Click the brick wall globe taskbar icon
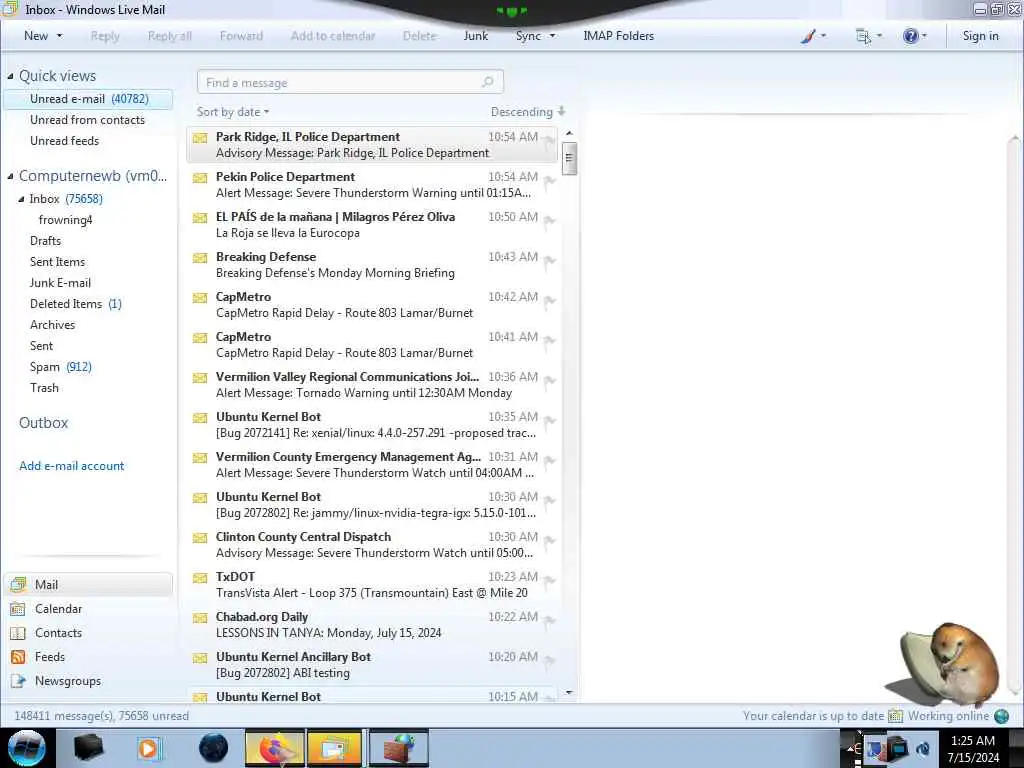The height and width of the screenshot is (768, 1024). [398, 748]
